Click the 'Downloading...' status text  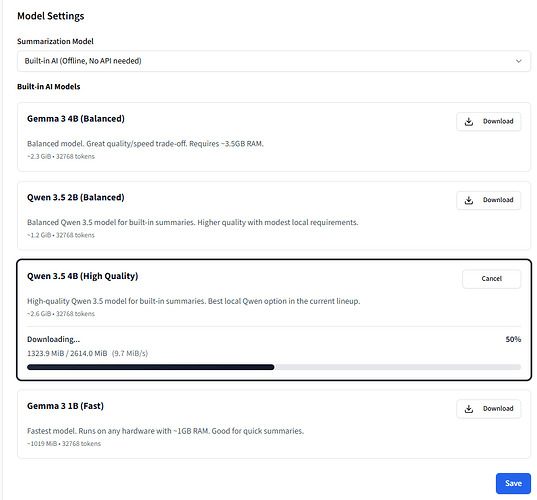click(x=53, y=339)
